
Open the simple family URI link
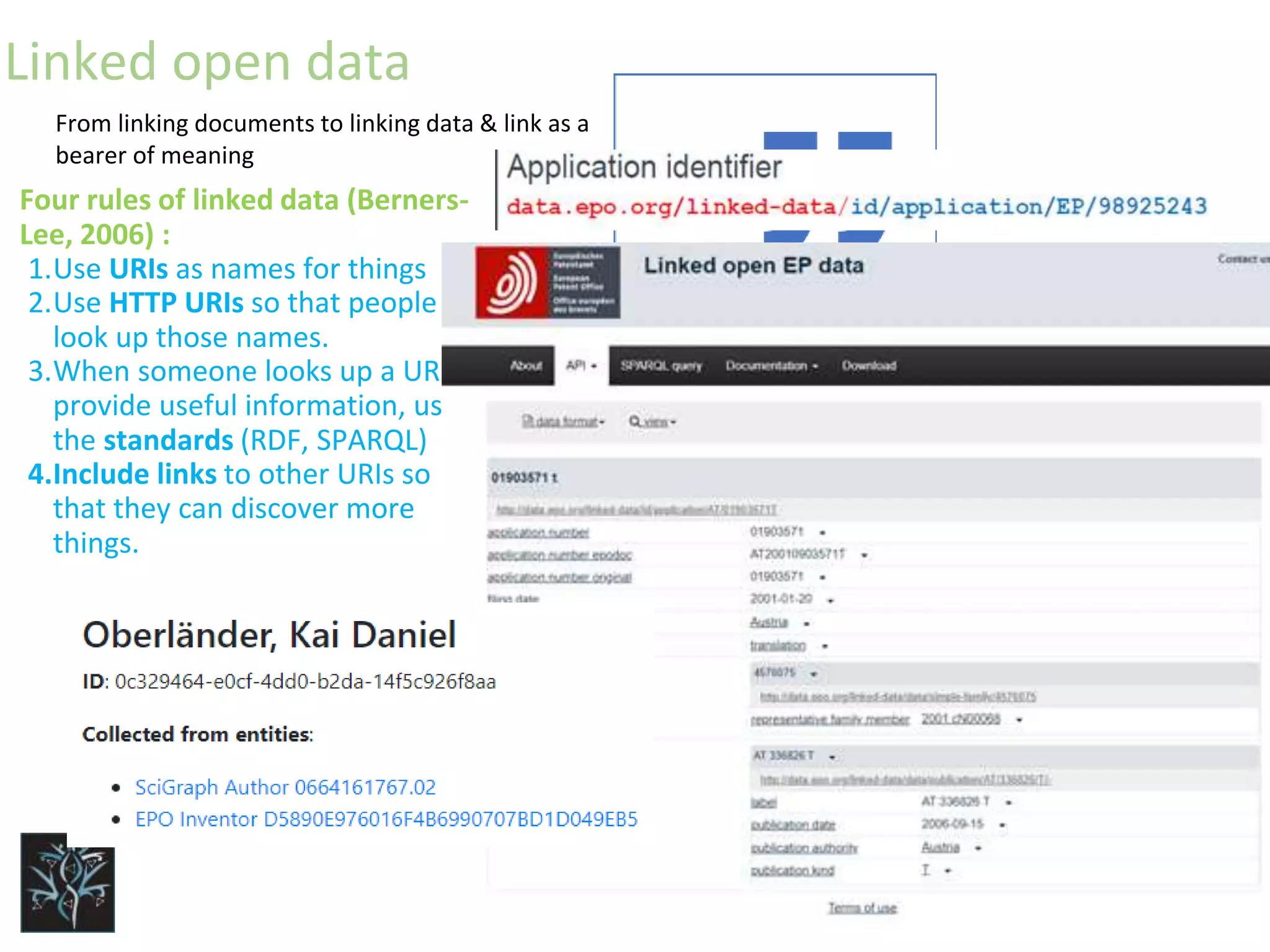pos(898,697)
